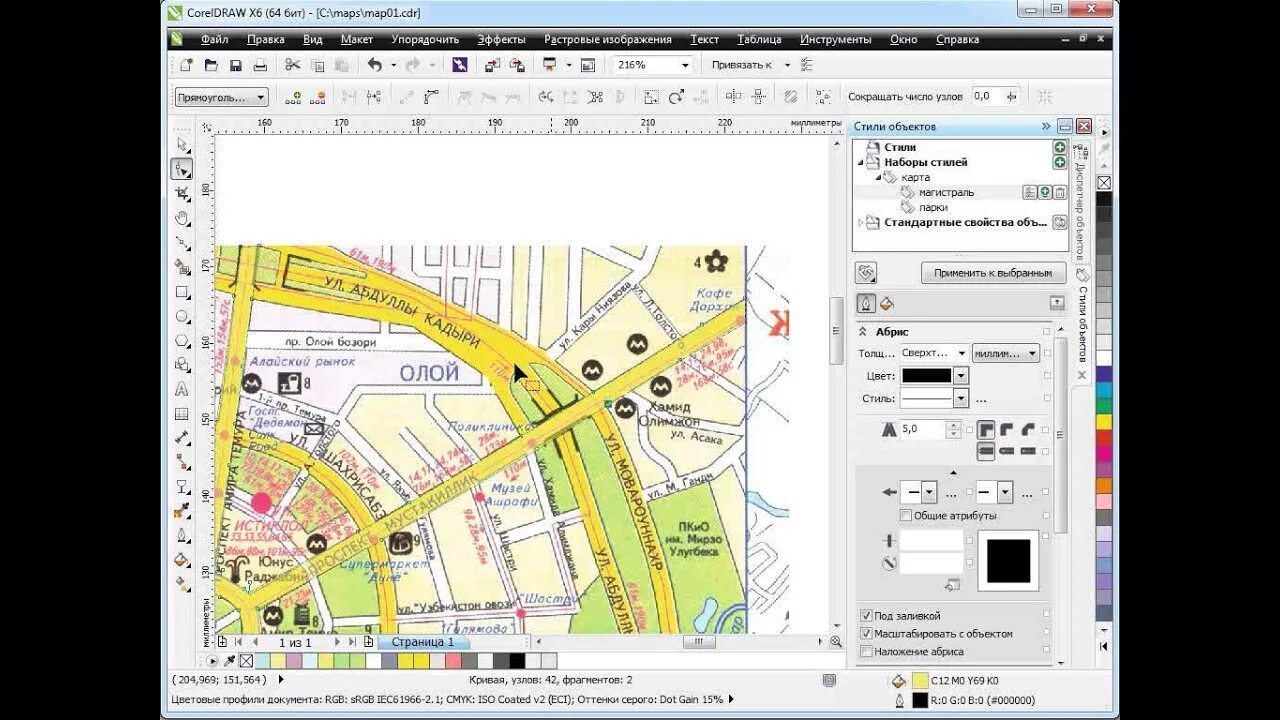The image size is (1280, 720).
Task: Open the Прямоуголь... selection mode dropdown
Action: pyautogui.click(x=261, y=97)
